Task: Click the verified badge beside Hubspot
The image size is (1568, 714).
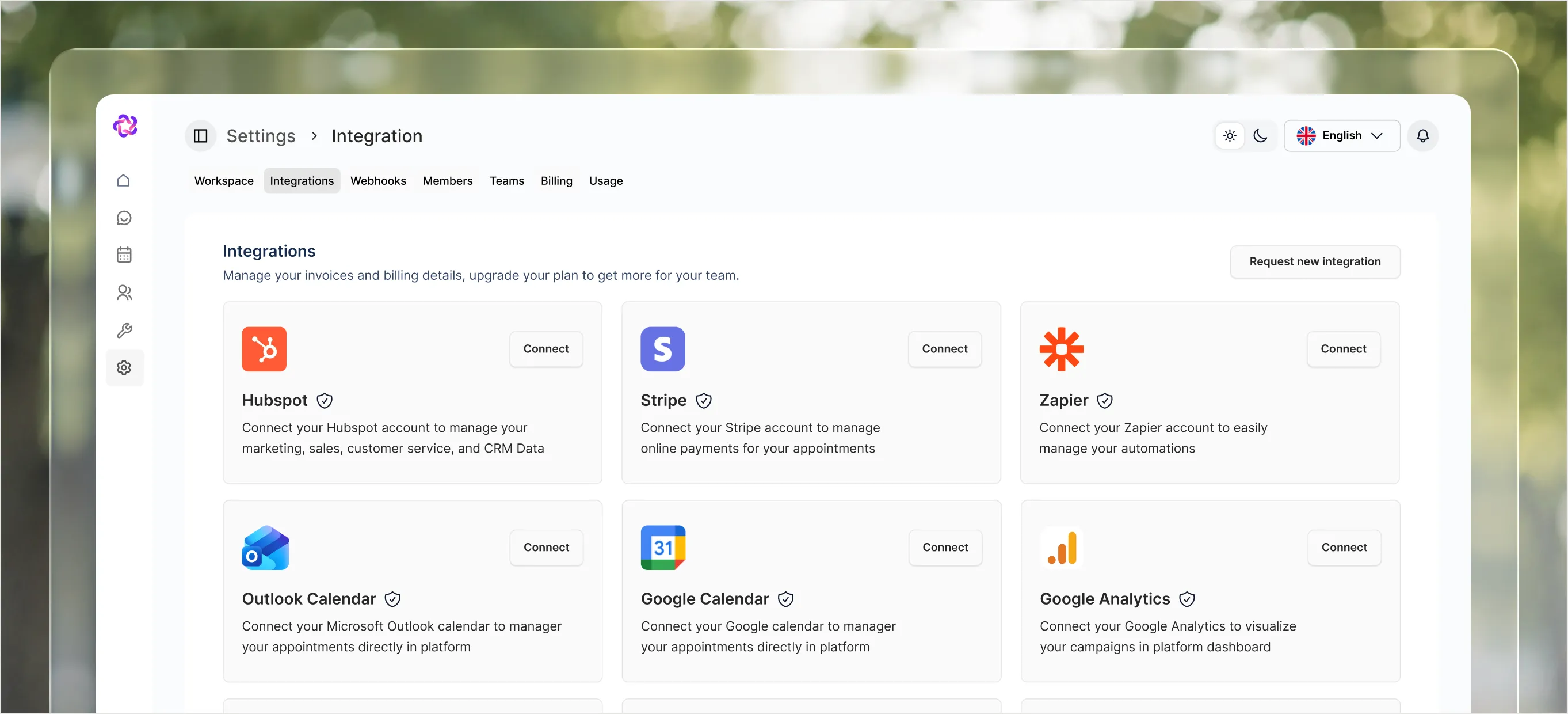Action: tap(325, 400)
